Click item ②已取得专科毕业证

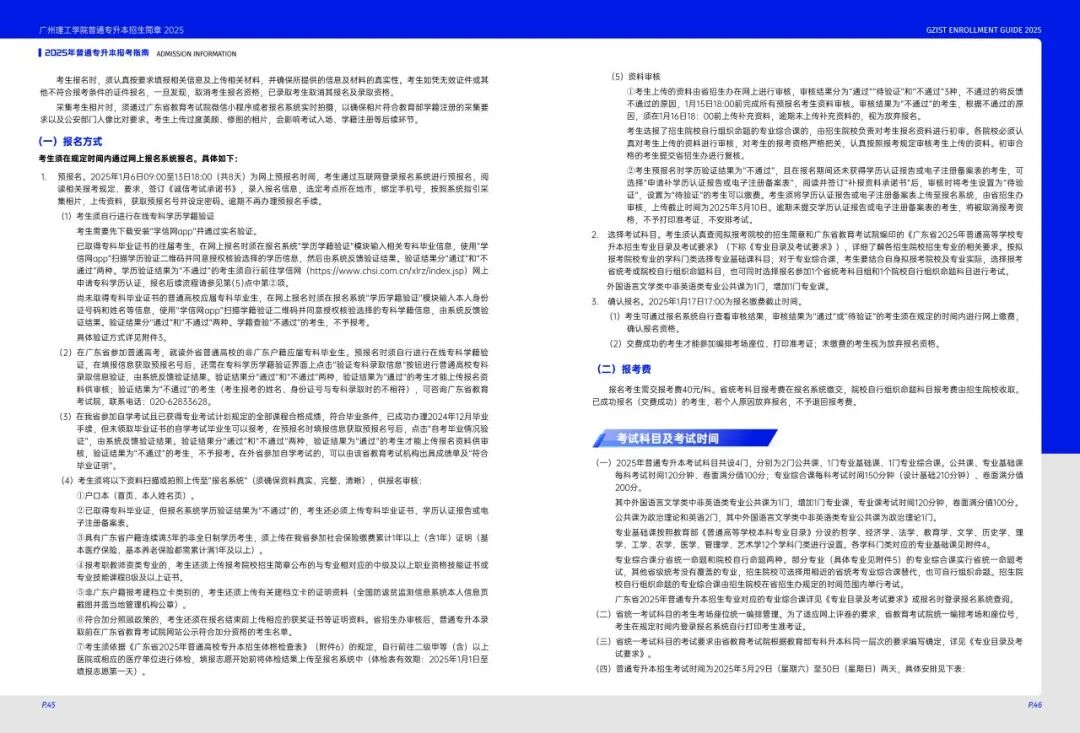coord(282,517)
